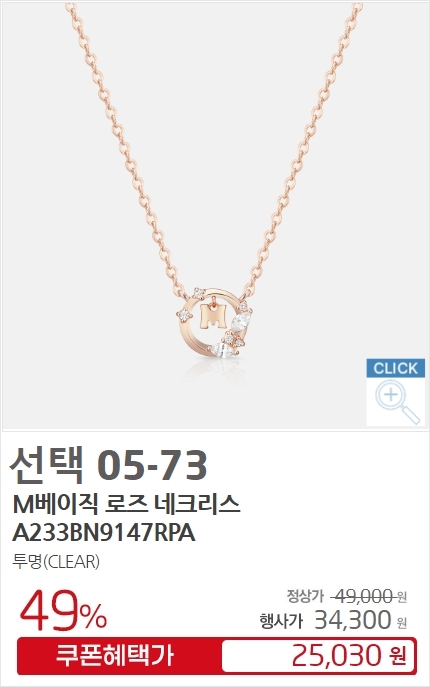The height and width of the screenshot is (687, 430).
Task: Click the small round stone on the pendant's left
Action: tap(185, 315)
